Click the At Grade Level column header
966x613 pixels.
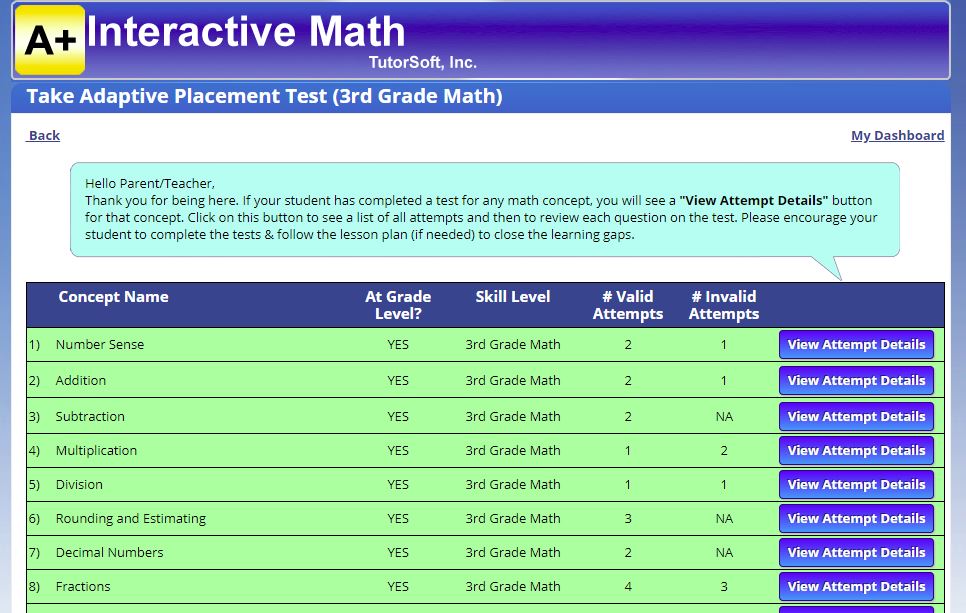pyautogui.click(x=397, y=305)
